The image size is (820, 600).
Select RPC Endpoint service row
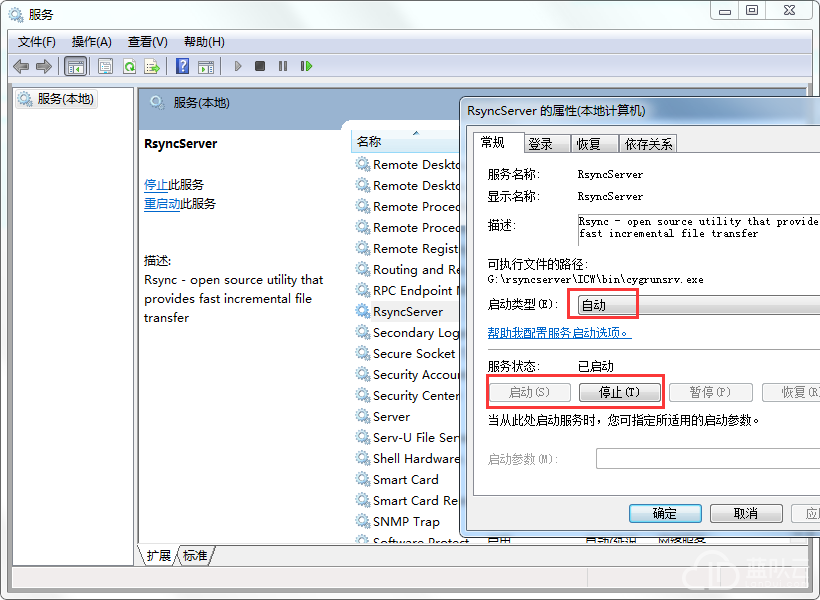coord(407,290)
